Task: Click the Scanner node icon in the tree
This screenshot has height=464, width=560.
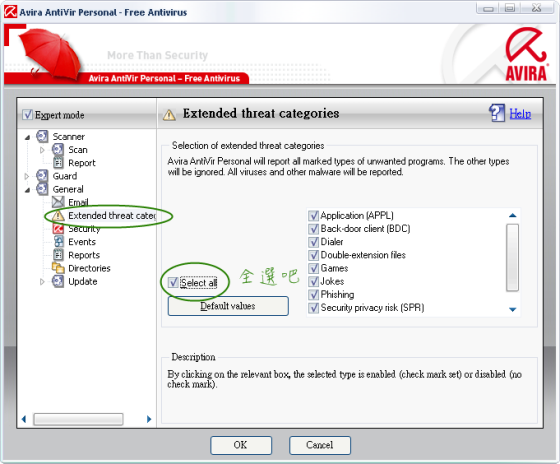Action: (42, 136)
